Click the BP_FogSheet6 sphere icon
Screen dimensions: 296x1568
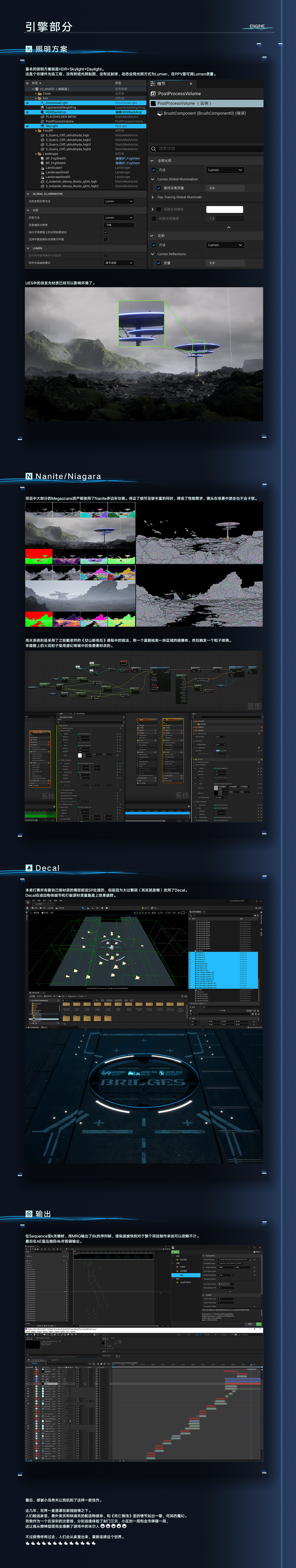point(43,163)
